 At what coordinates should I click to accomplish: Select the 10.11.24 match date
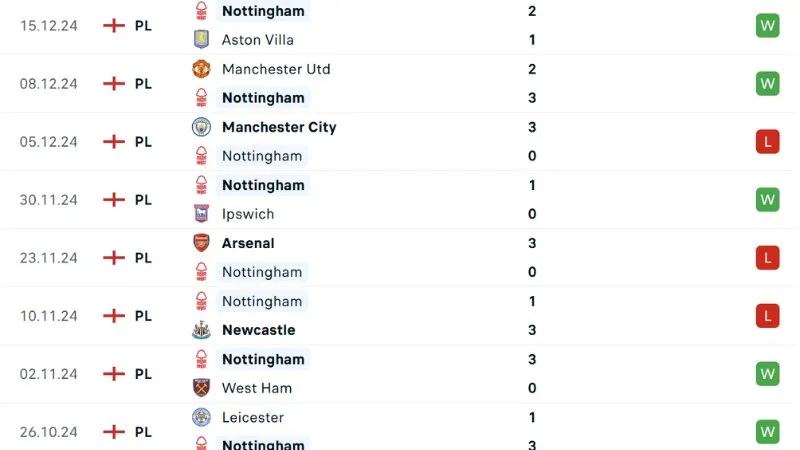point(49,316)
